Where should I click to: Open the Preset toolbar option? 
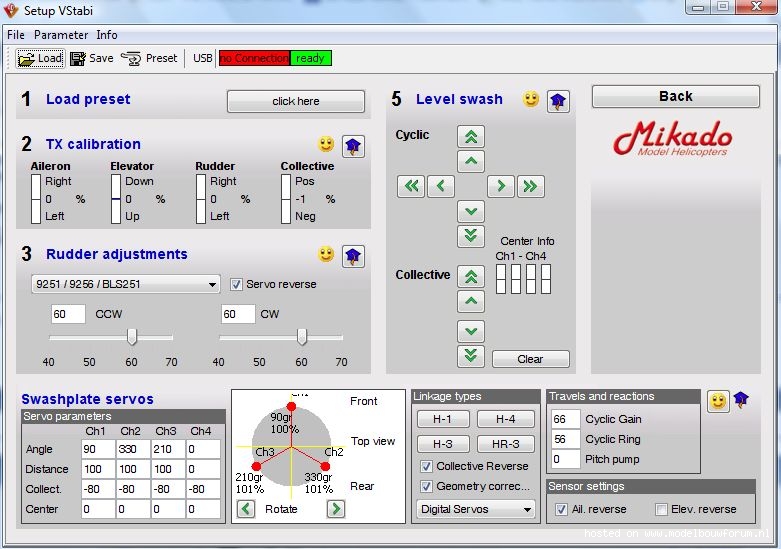[x=149, y=58]
